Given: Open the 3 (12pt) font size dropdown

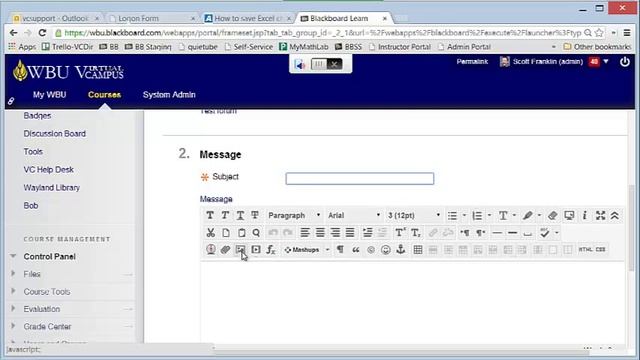Looking at the screenshot, I should tap(414, 216).
